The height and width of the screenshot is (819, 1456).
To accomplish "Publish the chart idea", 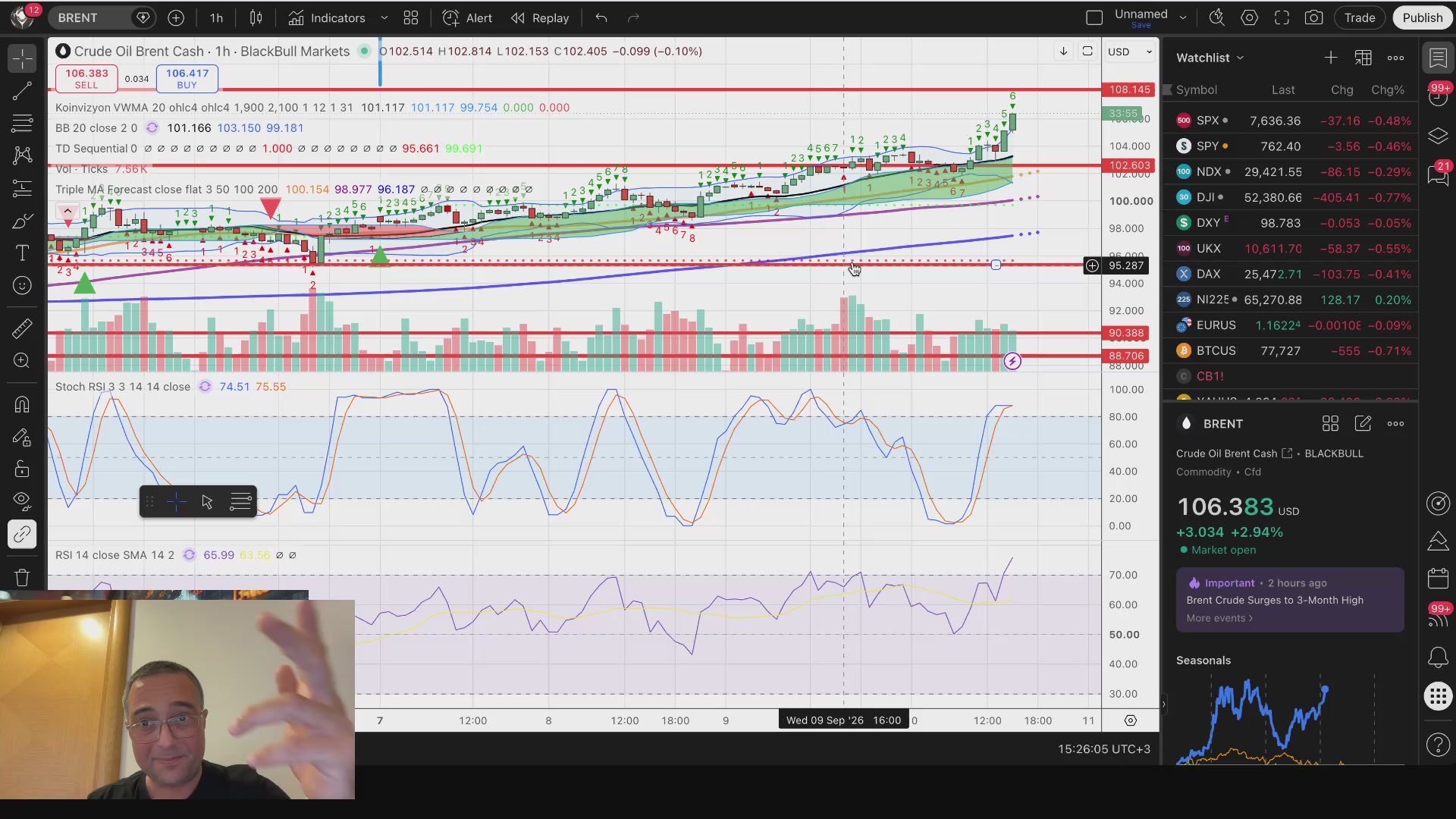I will (1422, 17).
